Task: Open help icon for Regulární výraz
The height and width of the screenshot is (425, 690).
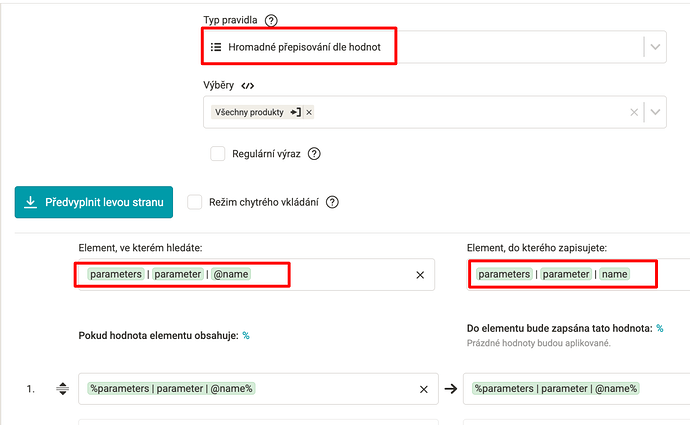Action: pos(314,154)
